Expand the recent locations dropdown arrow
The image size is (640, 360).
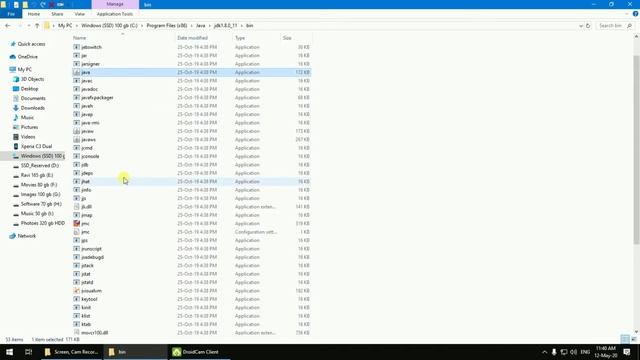29,26
